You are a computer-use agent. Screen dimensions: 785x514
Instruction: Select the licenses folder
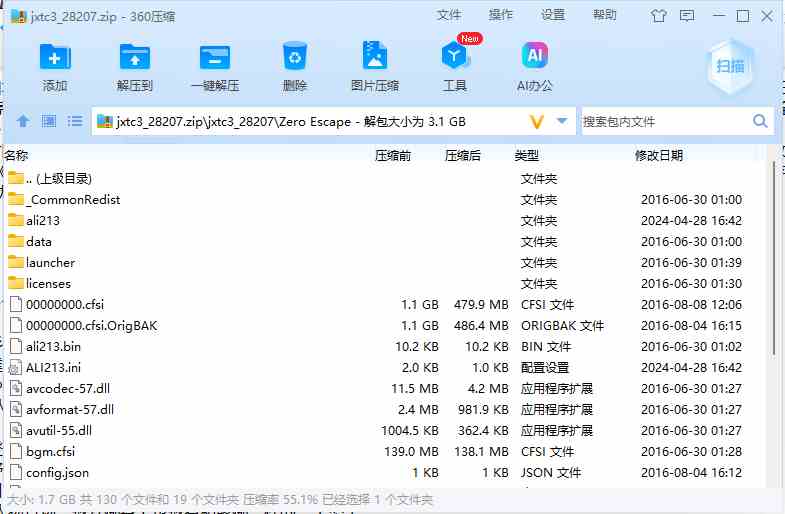click(385, 284)
